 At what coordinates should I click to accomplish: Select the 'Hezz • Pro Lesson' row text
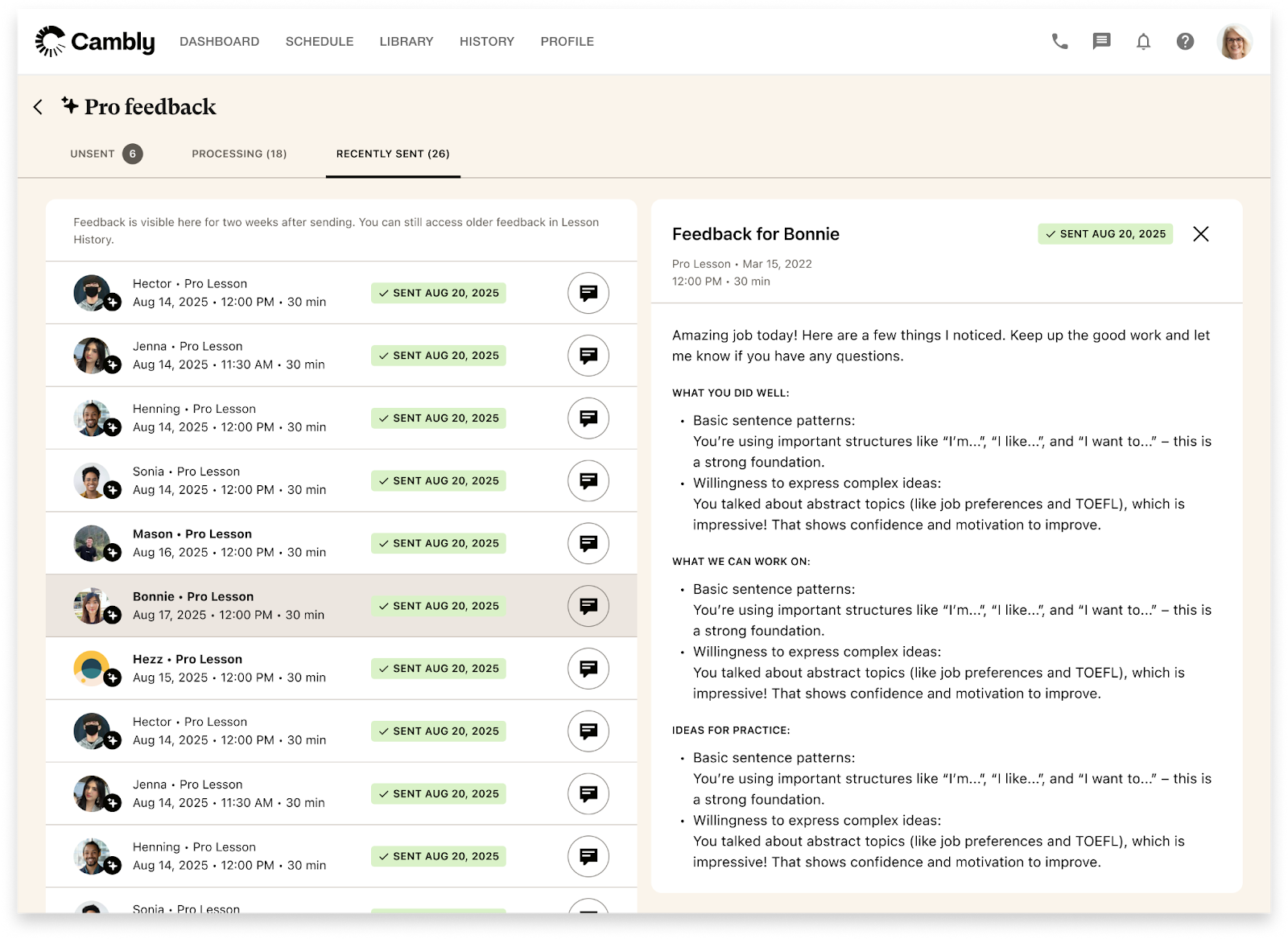[188, 660]
